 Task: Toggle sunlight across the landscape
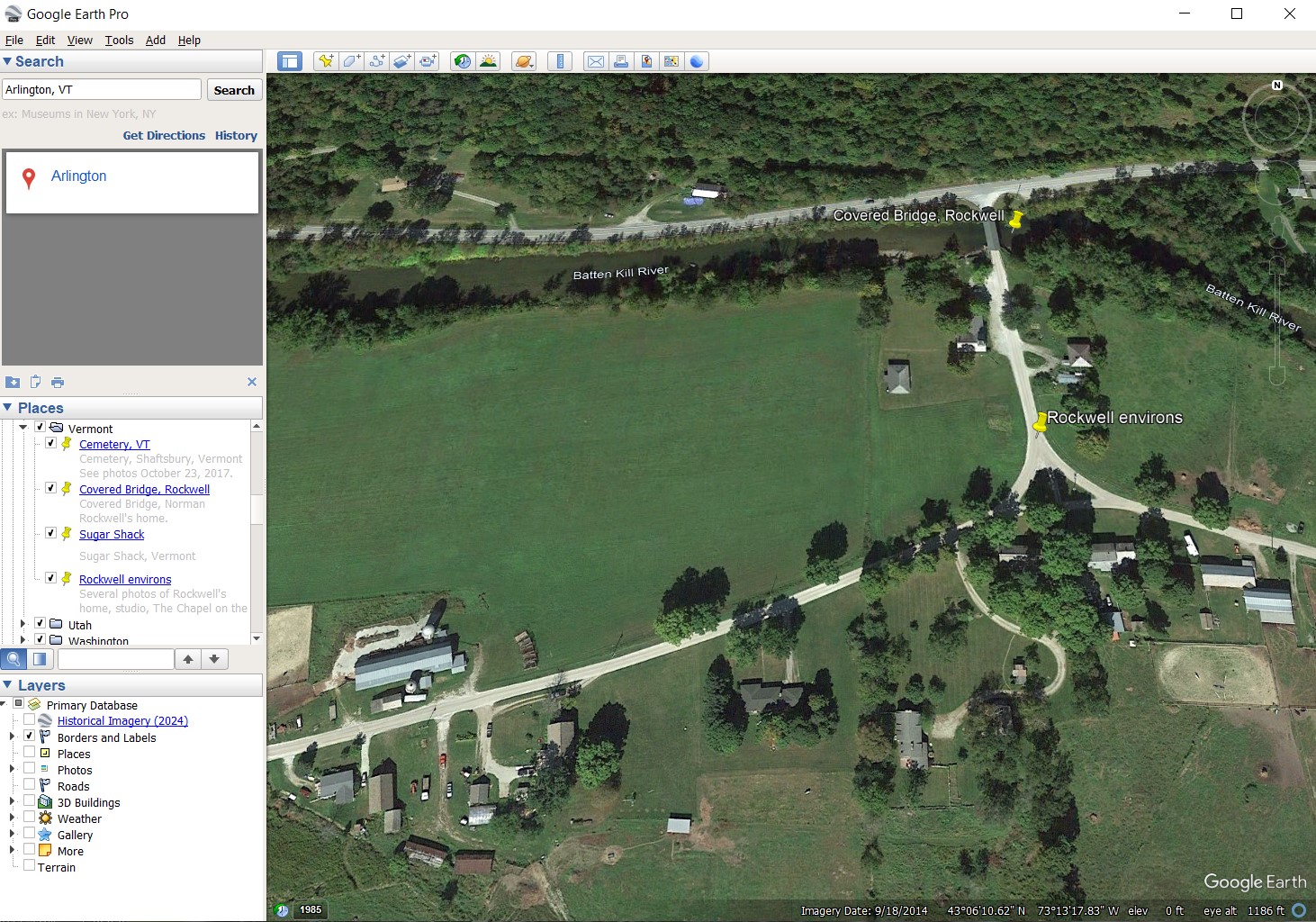click(x=488, y=61)
